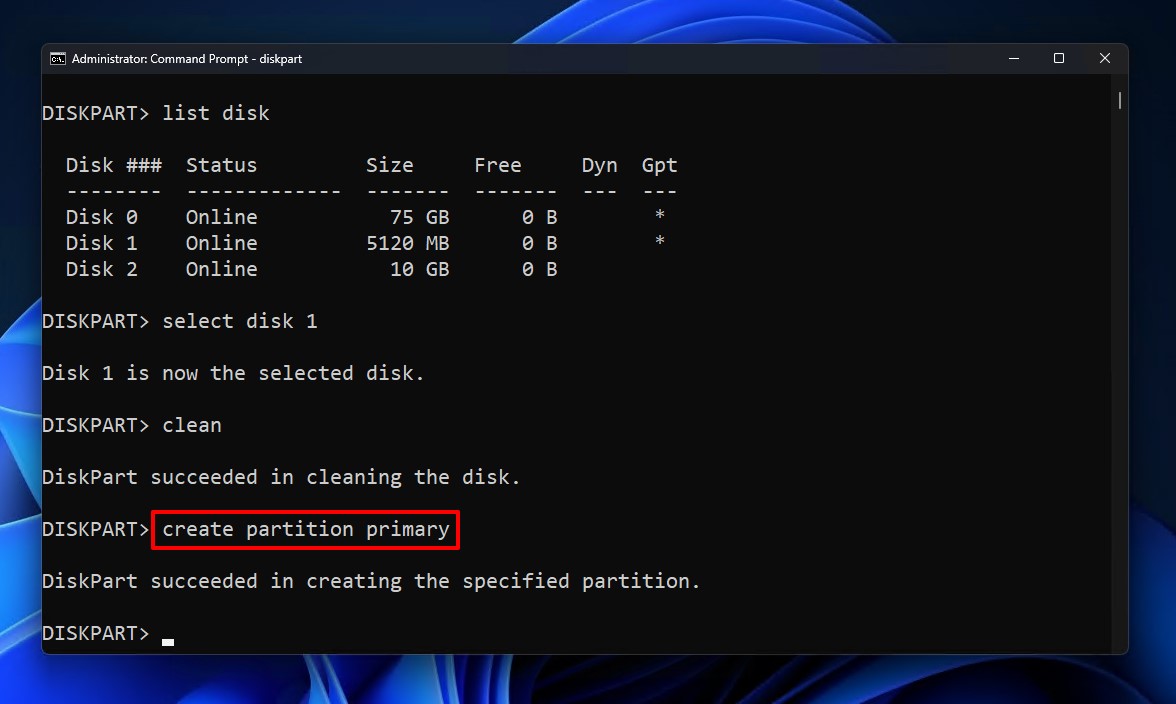Click the vertical scrollbar thumb
This screenshot has height=704, width=1176.
1120,101
